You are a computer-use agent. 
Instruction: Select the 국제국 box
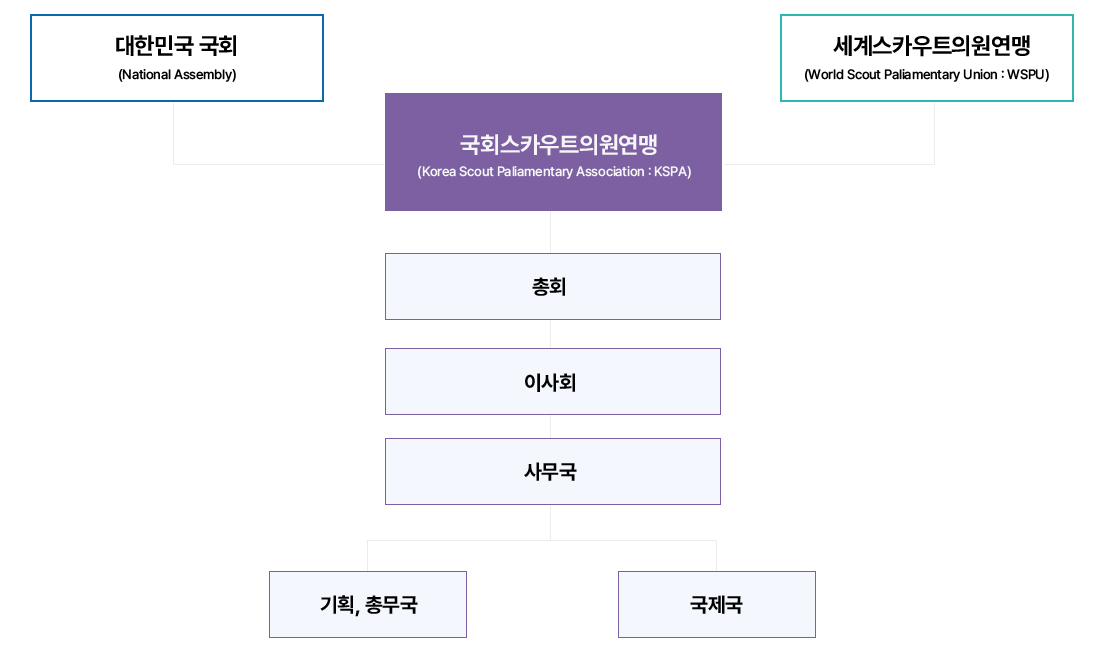[717, 604]
